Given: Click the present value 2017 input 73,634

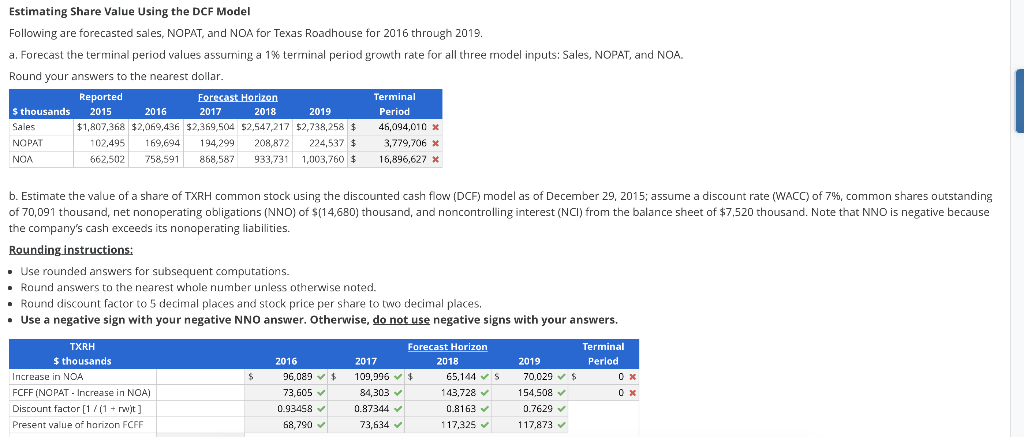Looking at the screenshot, I should (x=365, y=425).
